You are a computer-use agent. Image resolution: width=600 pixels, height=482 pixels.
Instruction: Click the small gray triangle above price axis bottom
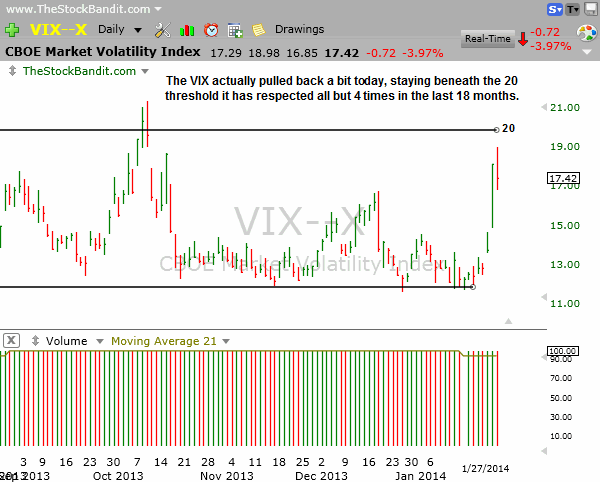click(x=508, y=321)
